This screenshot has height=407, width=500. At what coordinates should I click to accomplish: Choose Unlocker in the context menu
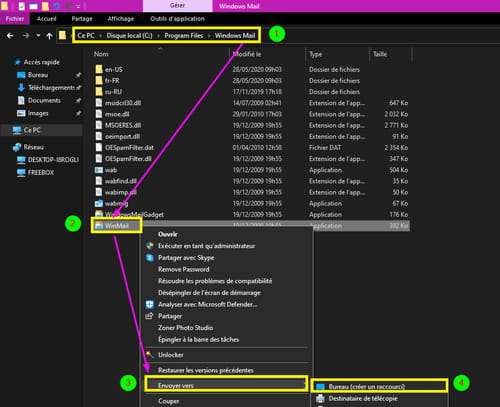171,355
